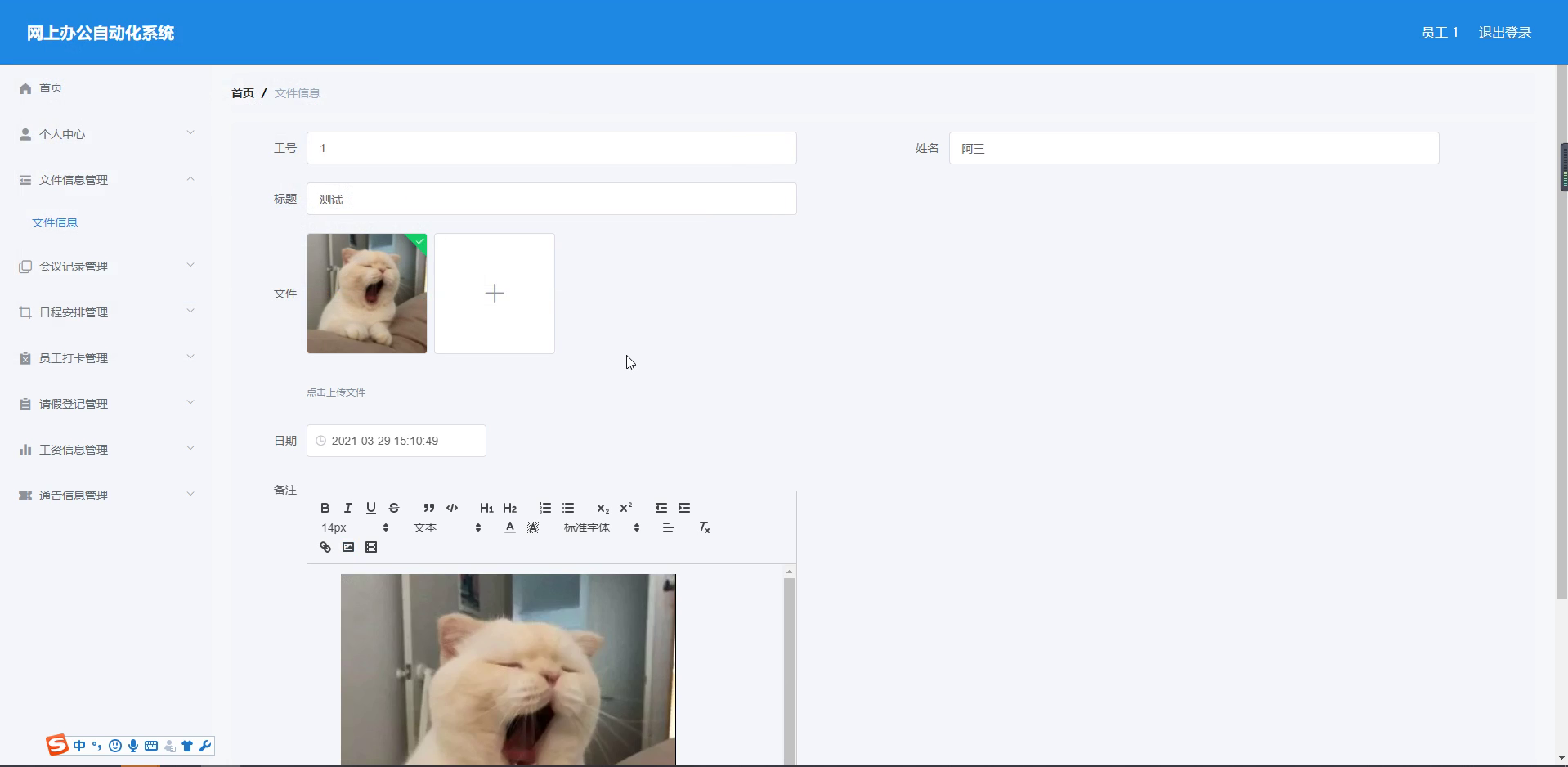Toggle punctuation mode on Sogou bar
The height and width of the screenshot is (767, 1568).
coord(97,746)
